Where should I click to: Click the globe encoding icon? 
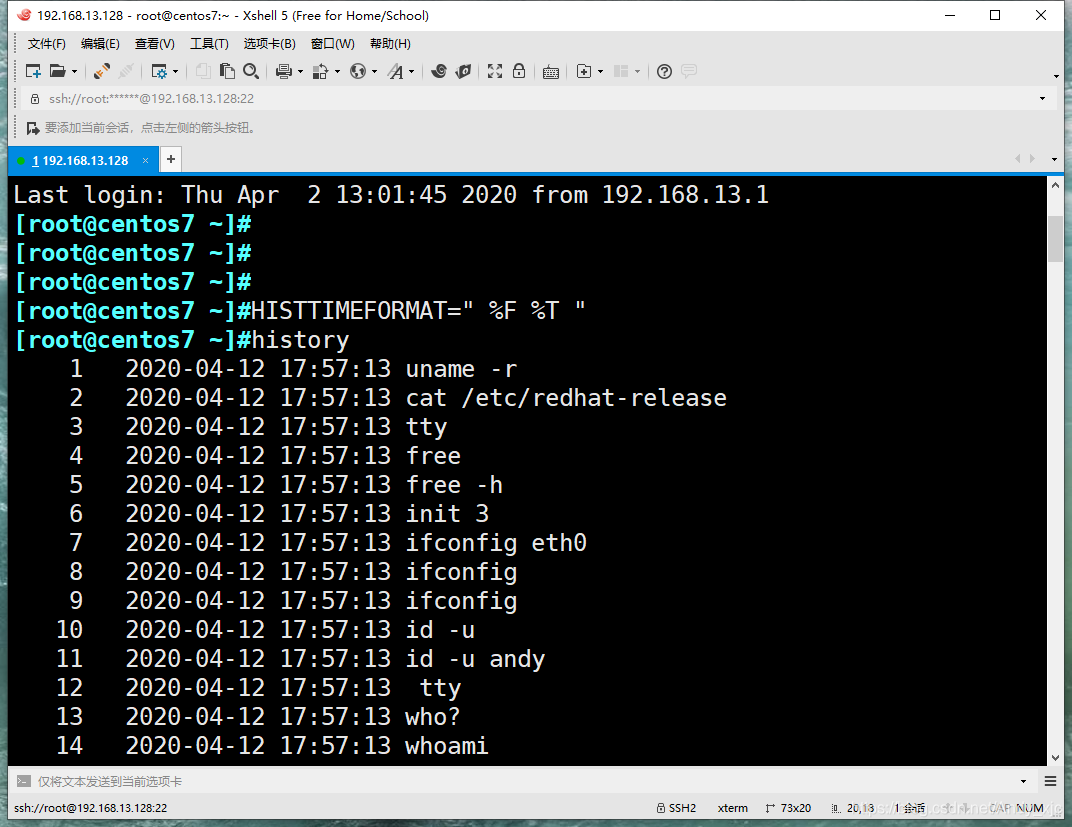point(358,71)
